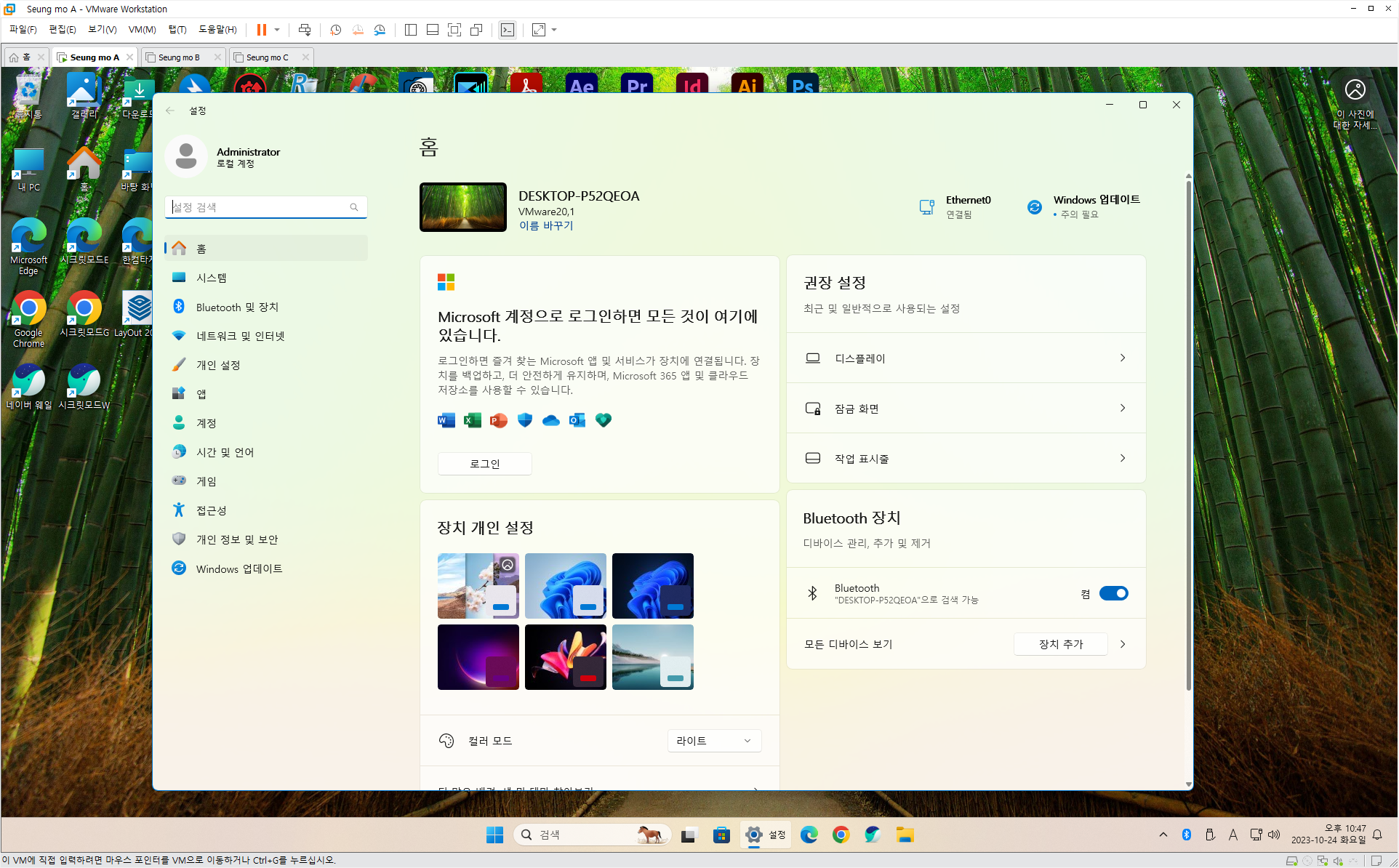Click the 장치 추가 button

[1060, 644]
